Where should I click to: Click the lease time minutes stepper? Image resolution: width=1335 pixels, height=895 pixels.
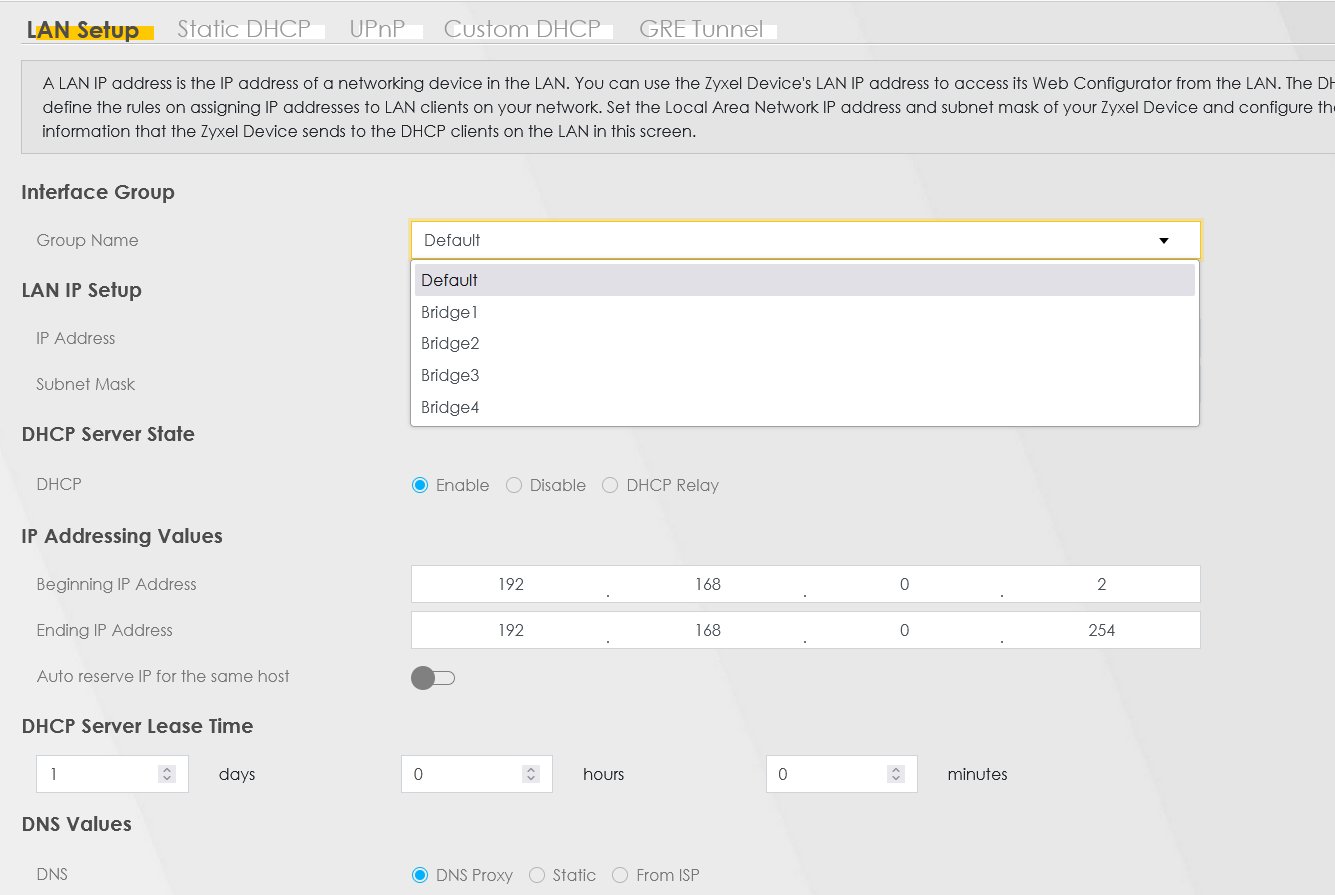[x=896, y=774]
